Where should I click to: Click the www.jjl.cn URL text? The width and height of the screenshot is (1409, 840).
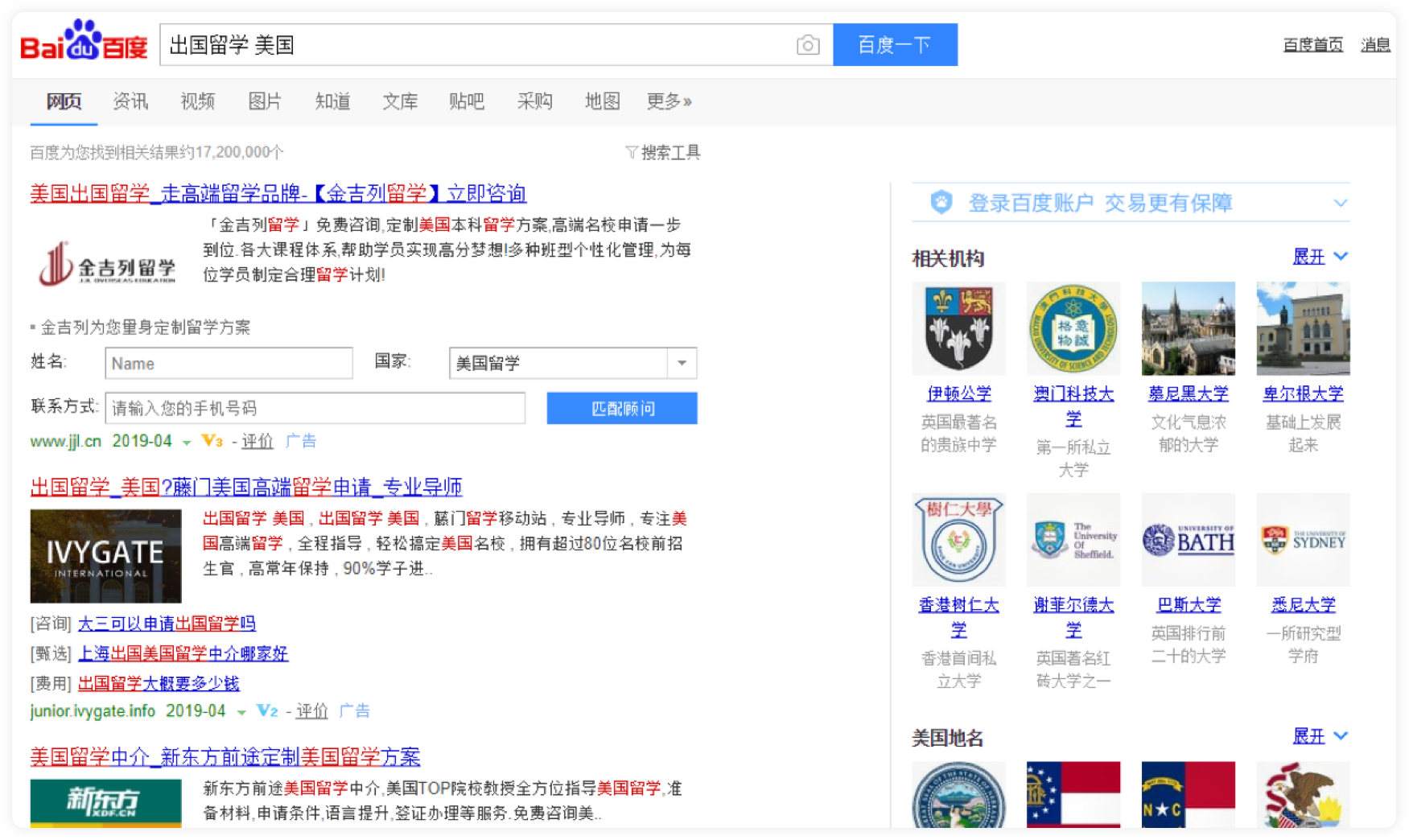[66, 441]
